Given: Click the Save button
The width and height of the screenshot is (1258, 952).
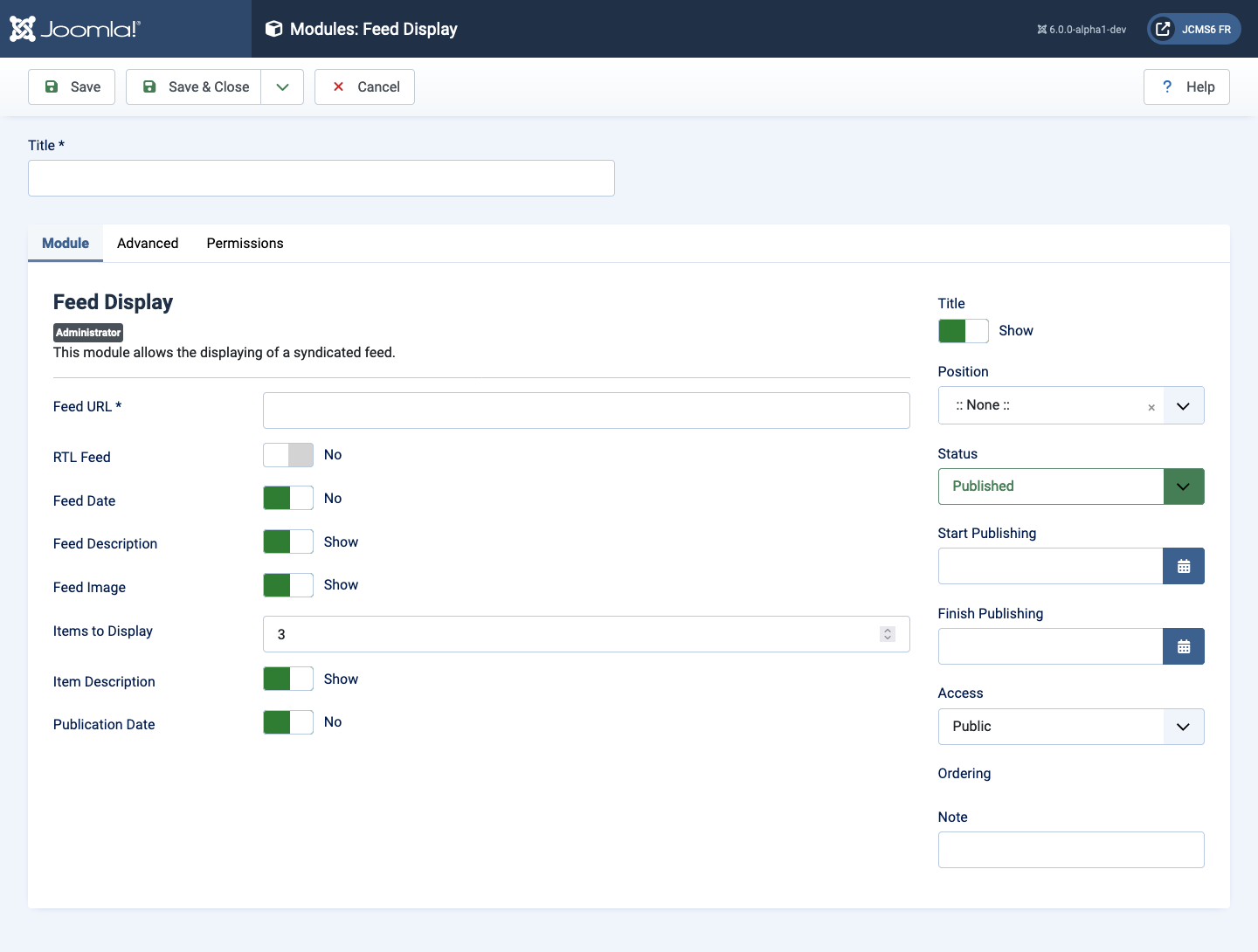Looking at the screenshot, I should (72, 86).
